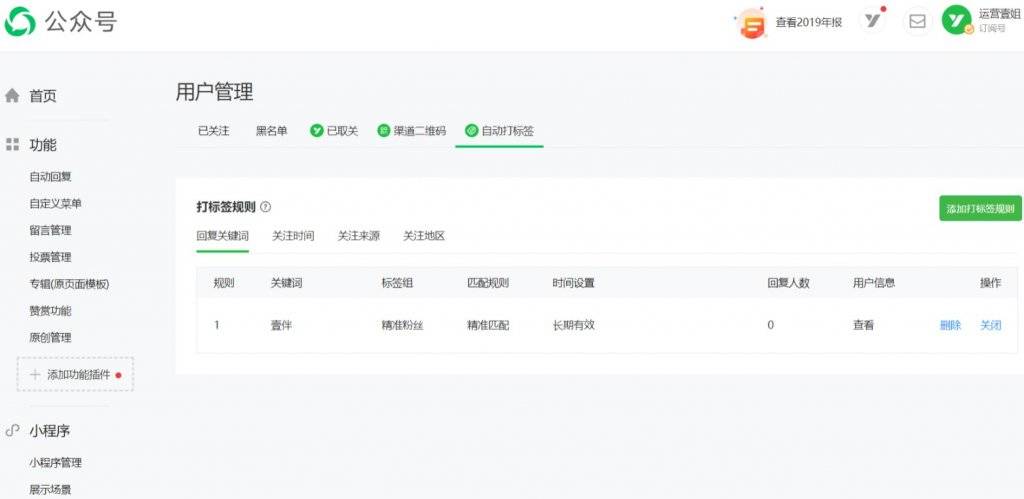Switch to the 渠道二维码 tab
This screenshot has width=1024, height=499.
[411, 131]
